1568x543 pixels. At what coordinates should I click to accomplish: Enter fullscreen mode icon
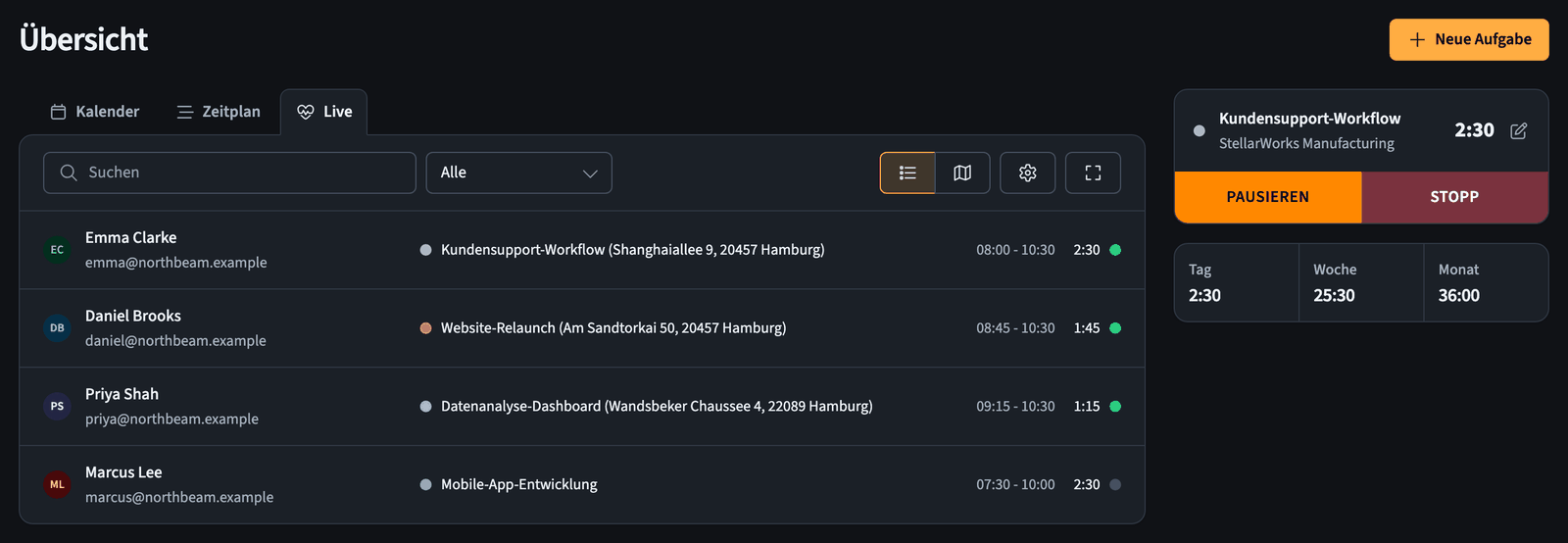(1093, 173)
